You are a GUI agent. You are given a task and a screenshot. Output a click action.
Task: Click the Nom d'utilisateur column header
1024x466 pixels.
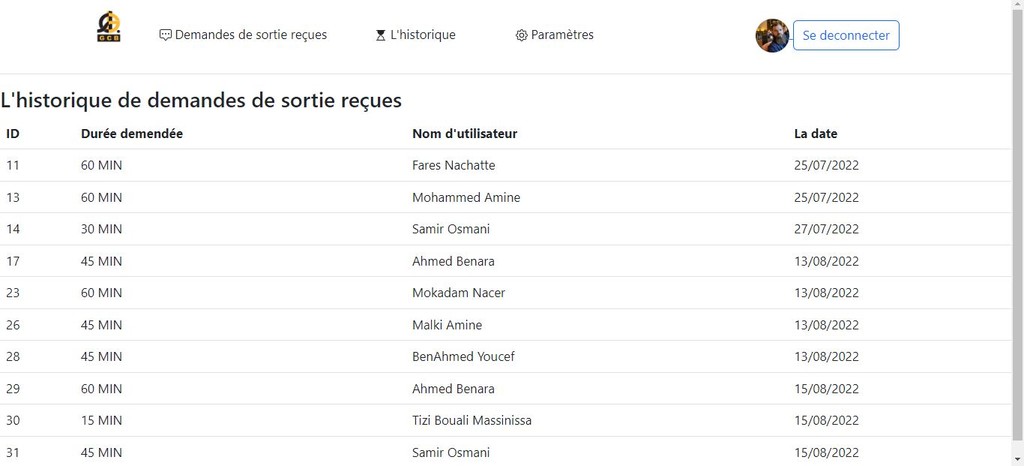point(464,134)
